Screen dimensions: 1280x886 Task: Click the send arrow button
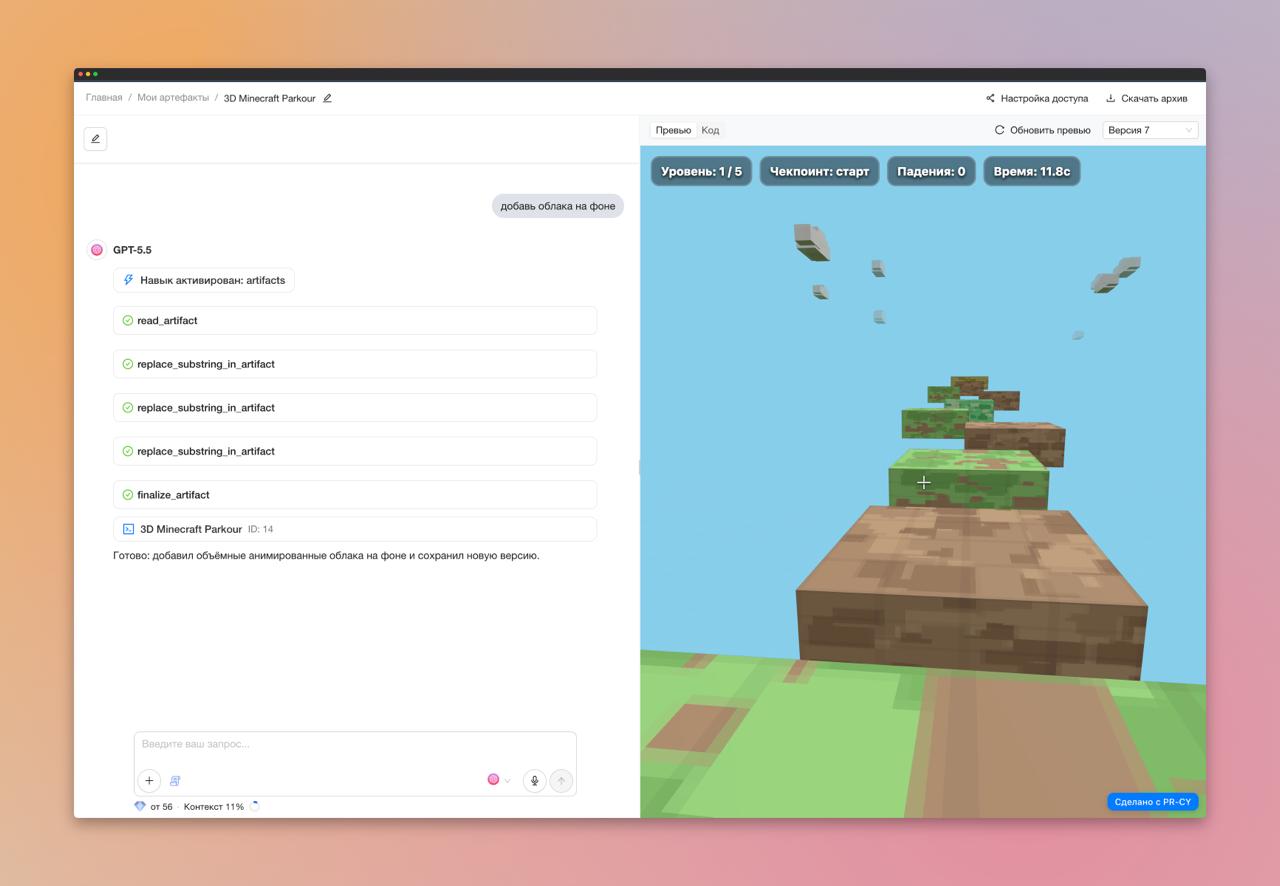click(561, 781)
